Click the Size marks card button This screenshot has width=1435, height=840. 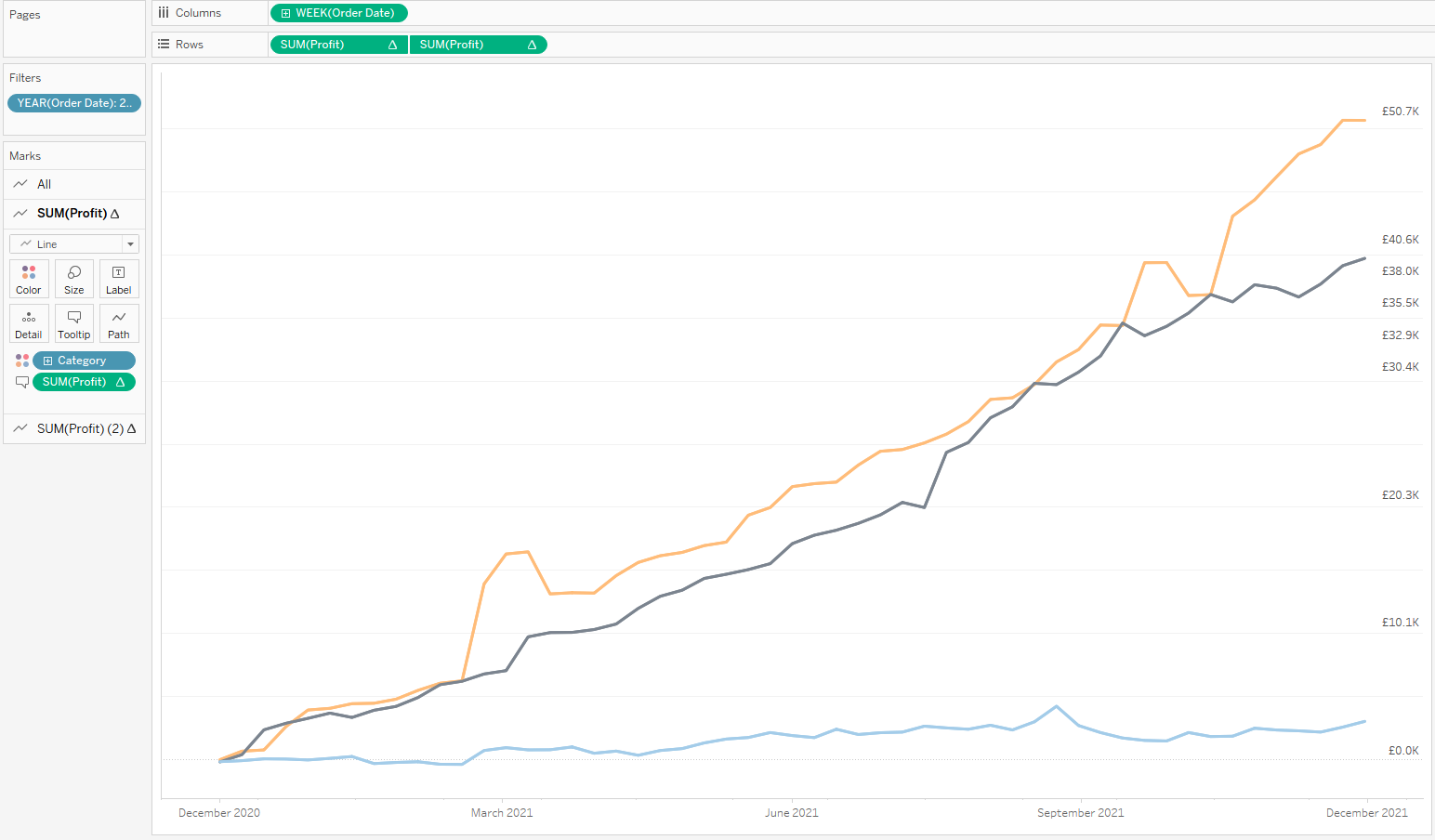point(74,279)
